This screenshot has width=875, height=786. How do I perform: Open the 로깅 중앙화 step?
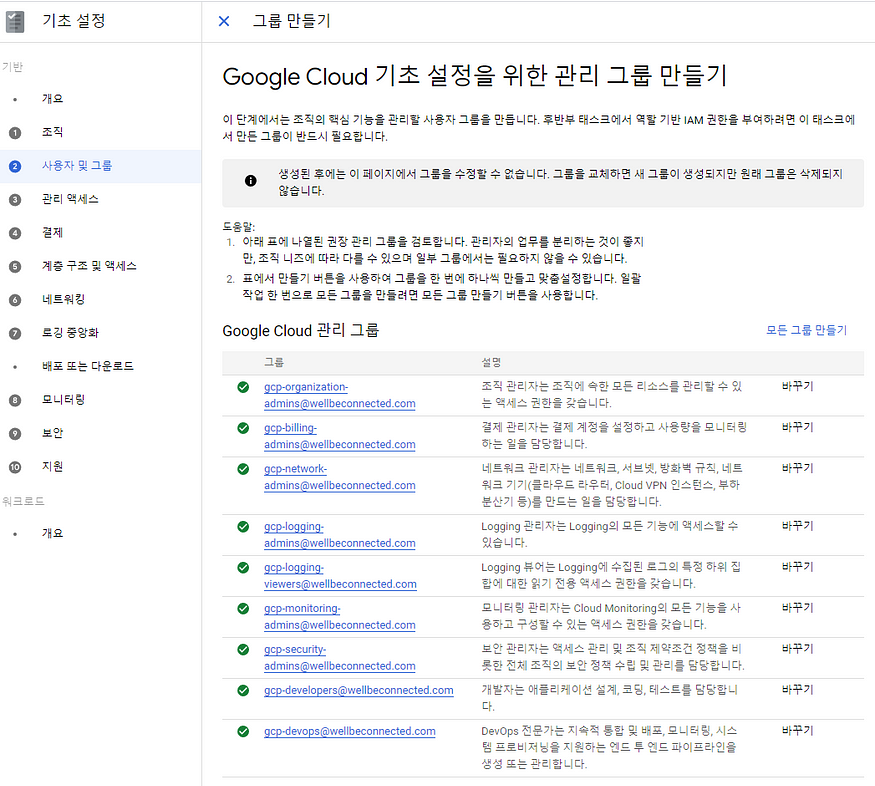[70, 333]
